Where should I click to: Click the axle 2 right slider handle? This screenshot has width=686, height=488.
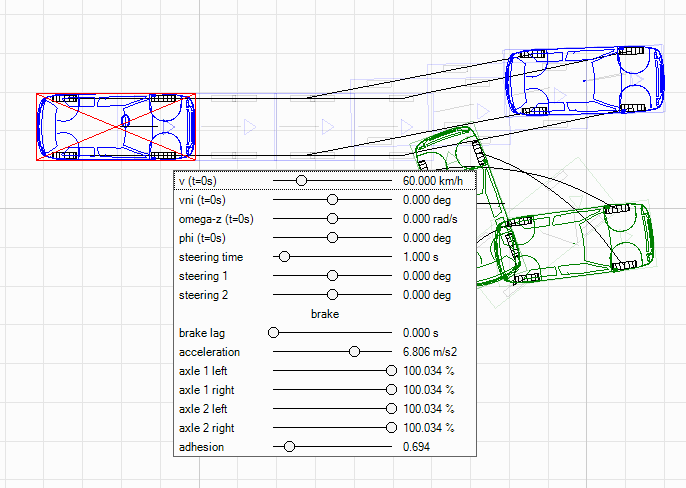392,428
